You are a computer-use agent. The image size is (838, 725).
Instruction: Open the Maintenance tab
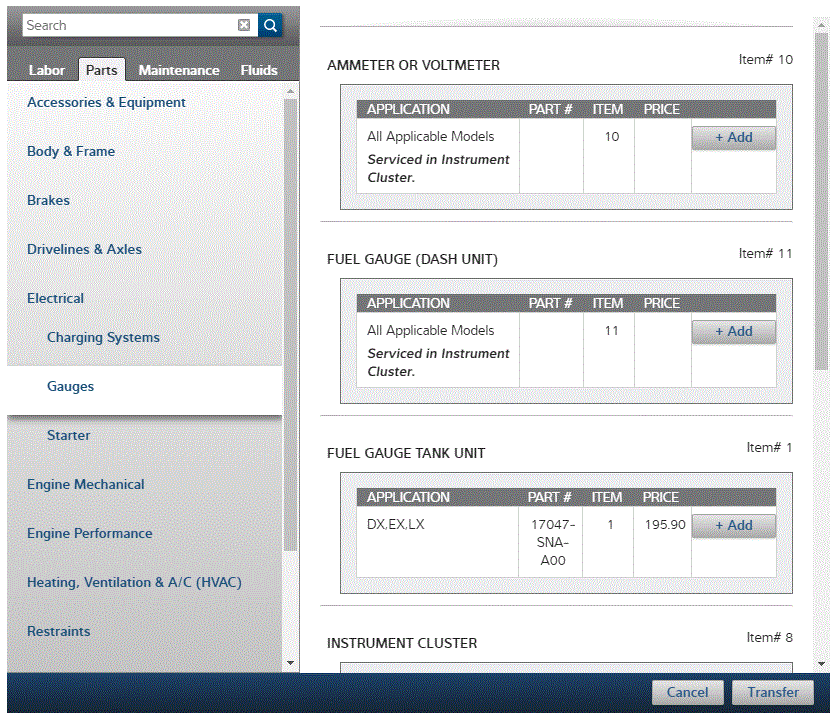pos(179,70)
